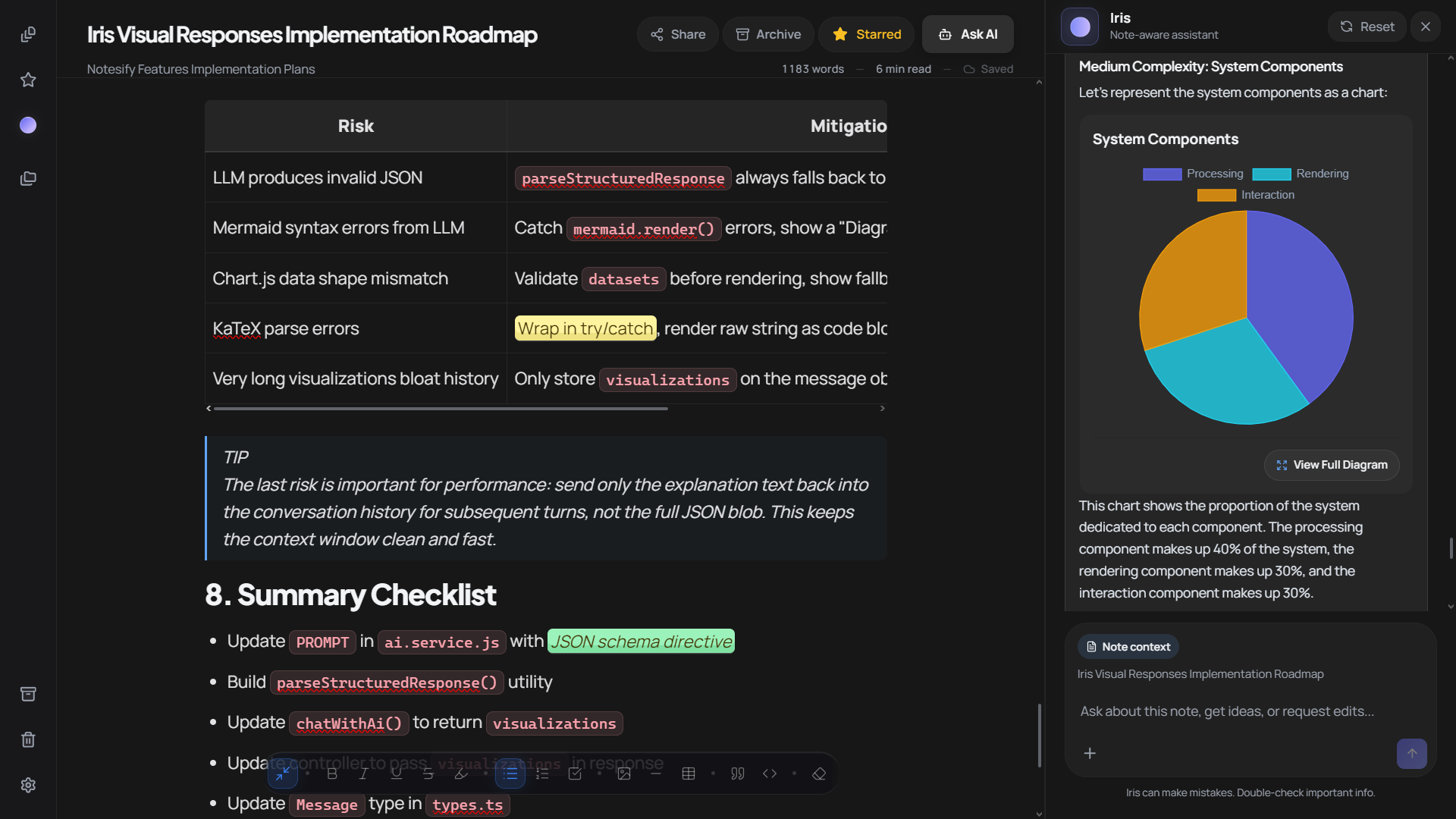Image resolution: width=1456 pixels, height=819 pixels.
Task: Click '8. Summary Checklist' heading
Action: [350, 595]
